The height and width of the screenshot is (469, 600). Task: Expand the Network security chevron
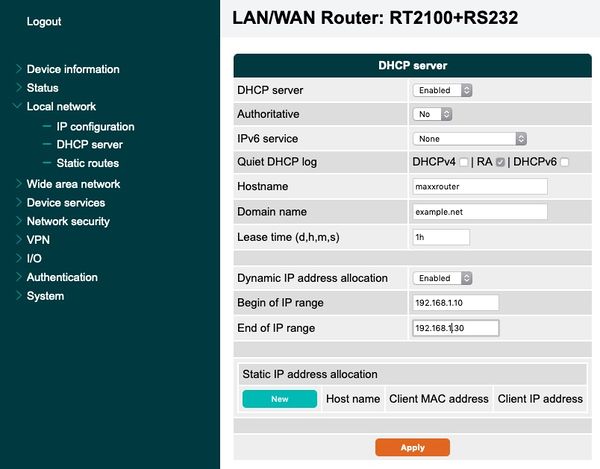(x=18, y=221)
